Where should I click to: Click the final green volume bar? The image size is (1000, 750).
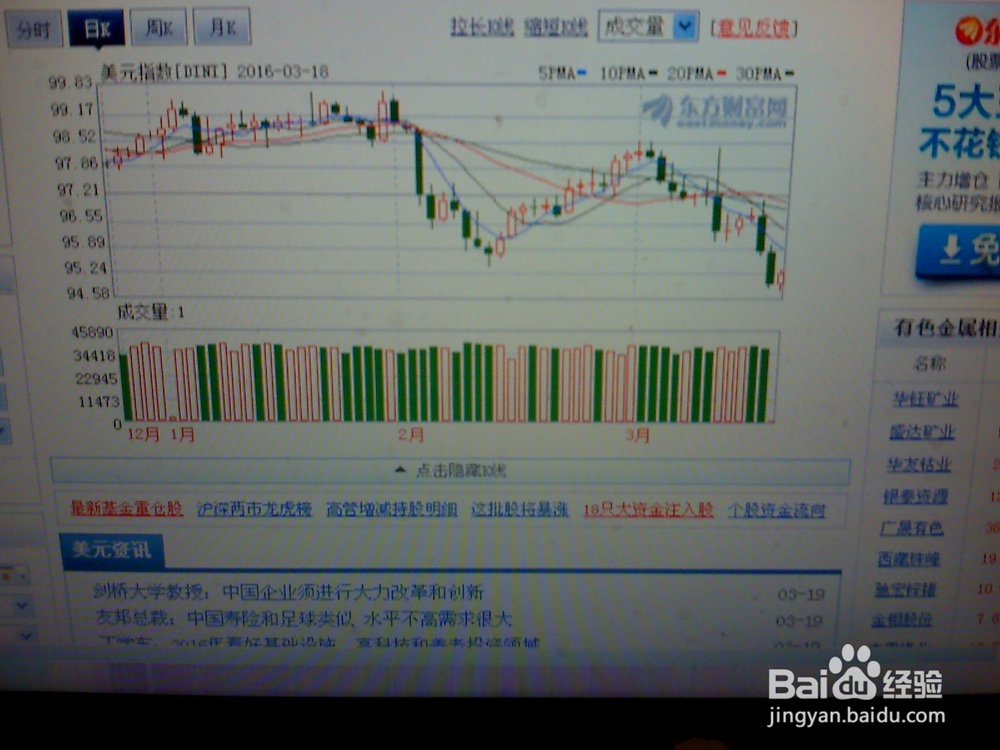click(x=765, y=385)
